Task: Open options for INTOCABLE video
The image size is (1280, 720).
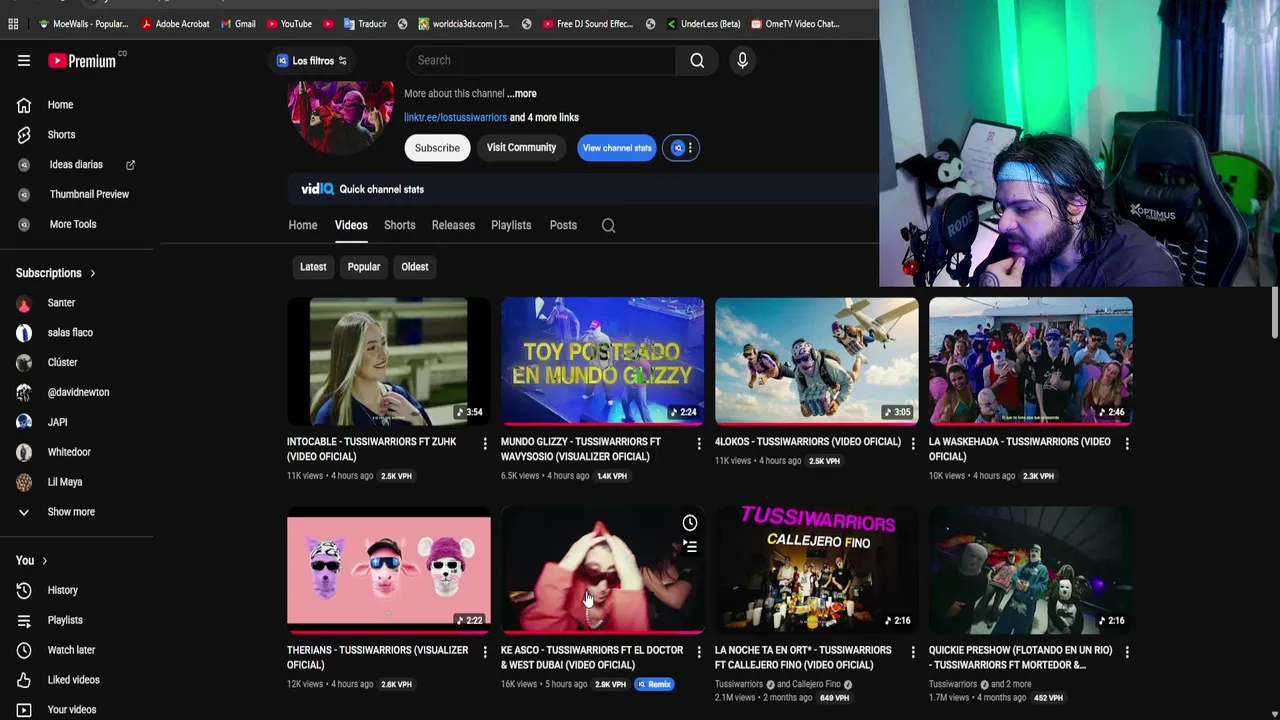Action: [485, 443]
